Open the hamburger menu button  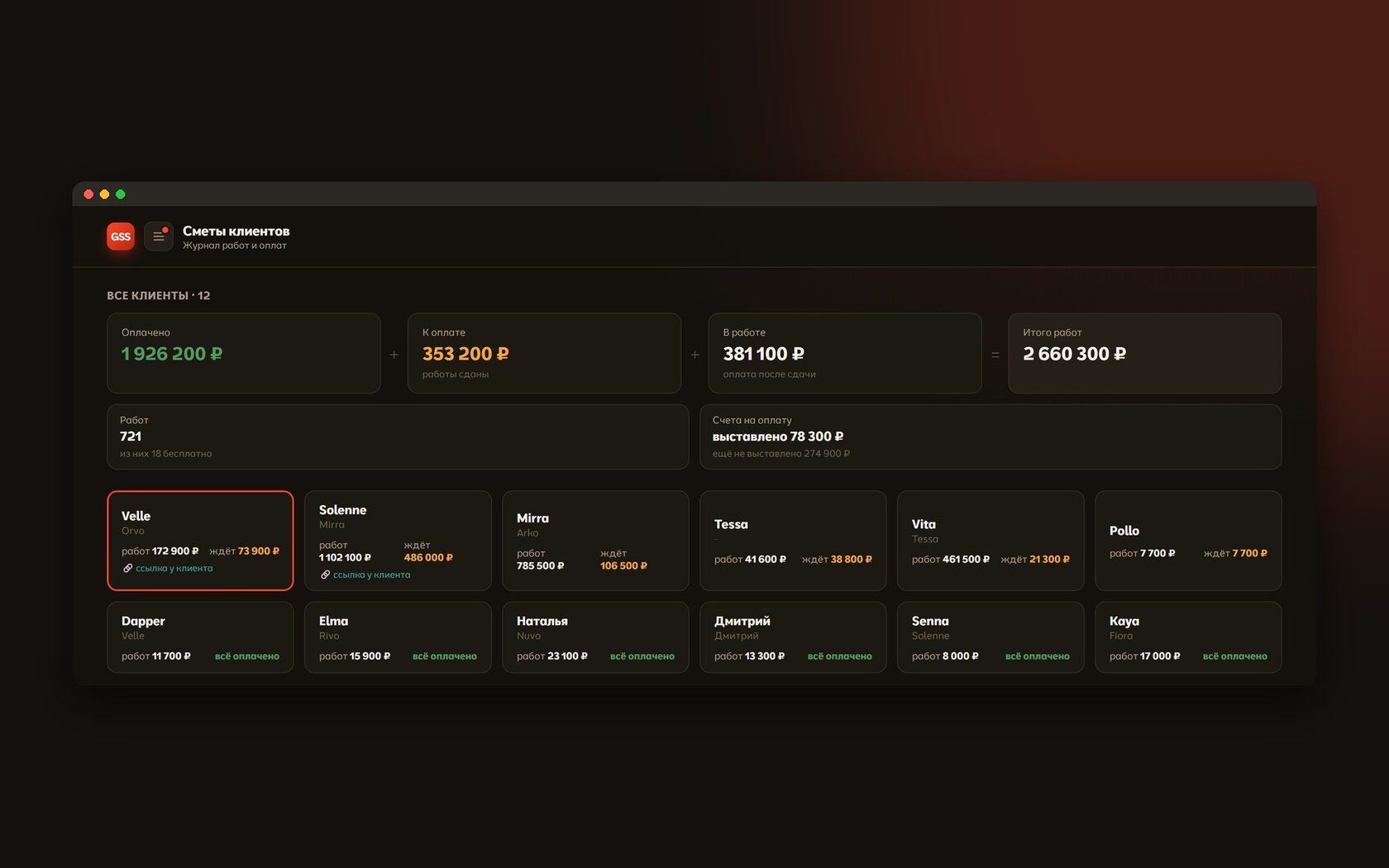pyautogui.click(x=158, y=236)
